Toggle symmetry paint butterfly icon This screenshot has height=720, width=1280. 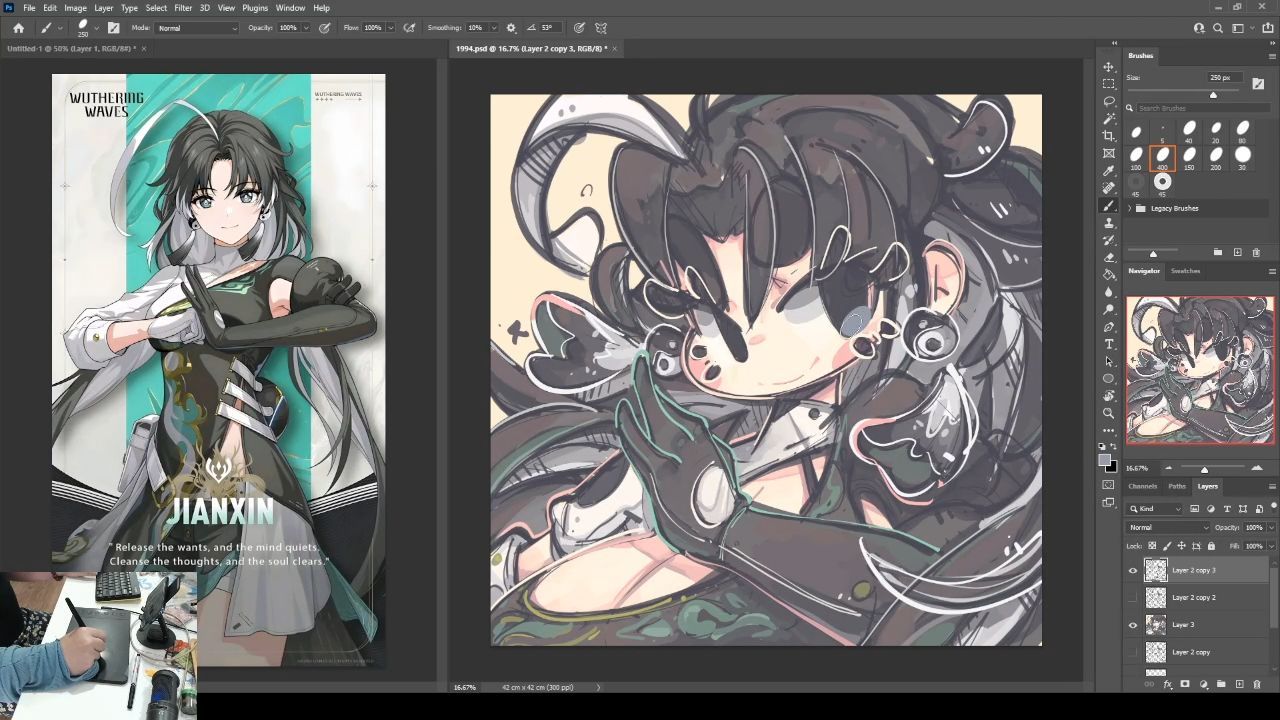coord(601,28)
